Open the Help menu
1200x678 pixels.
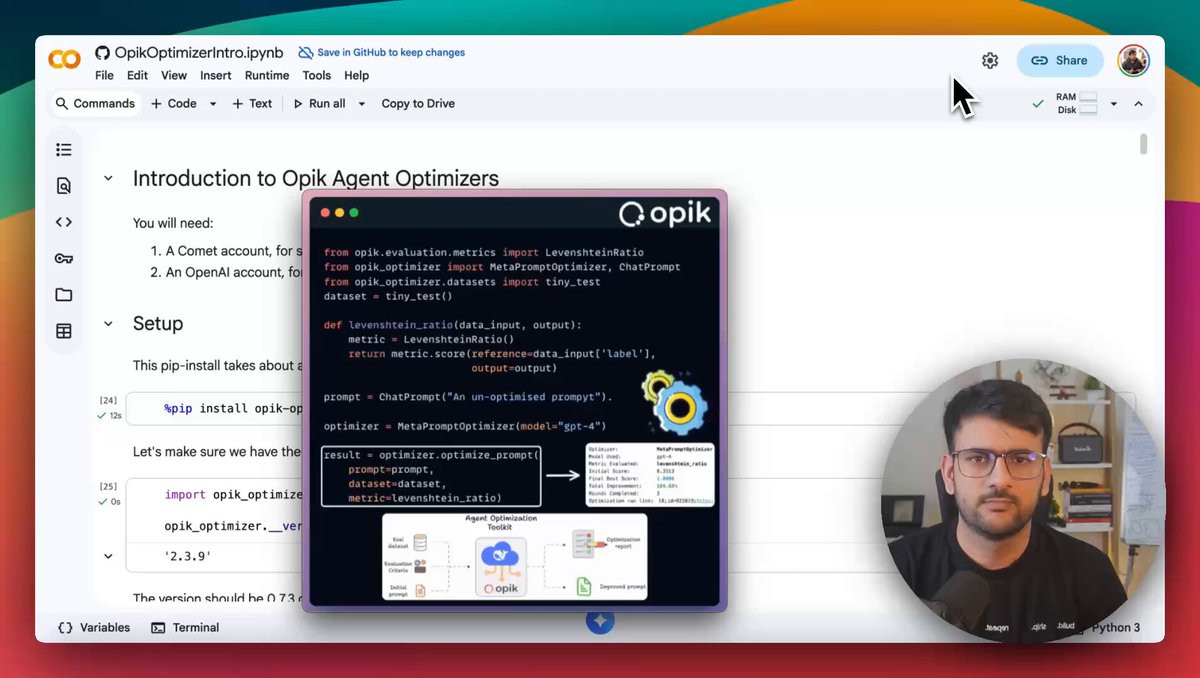point(357,75)
